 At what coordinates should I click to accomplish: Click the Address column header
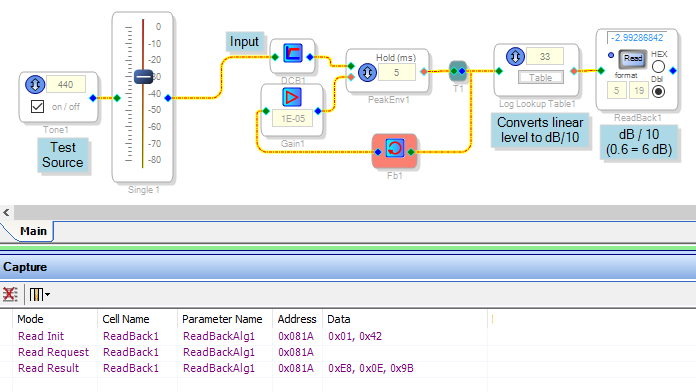(x=297, y=319)
